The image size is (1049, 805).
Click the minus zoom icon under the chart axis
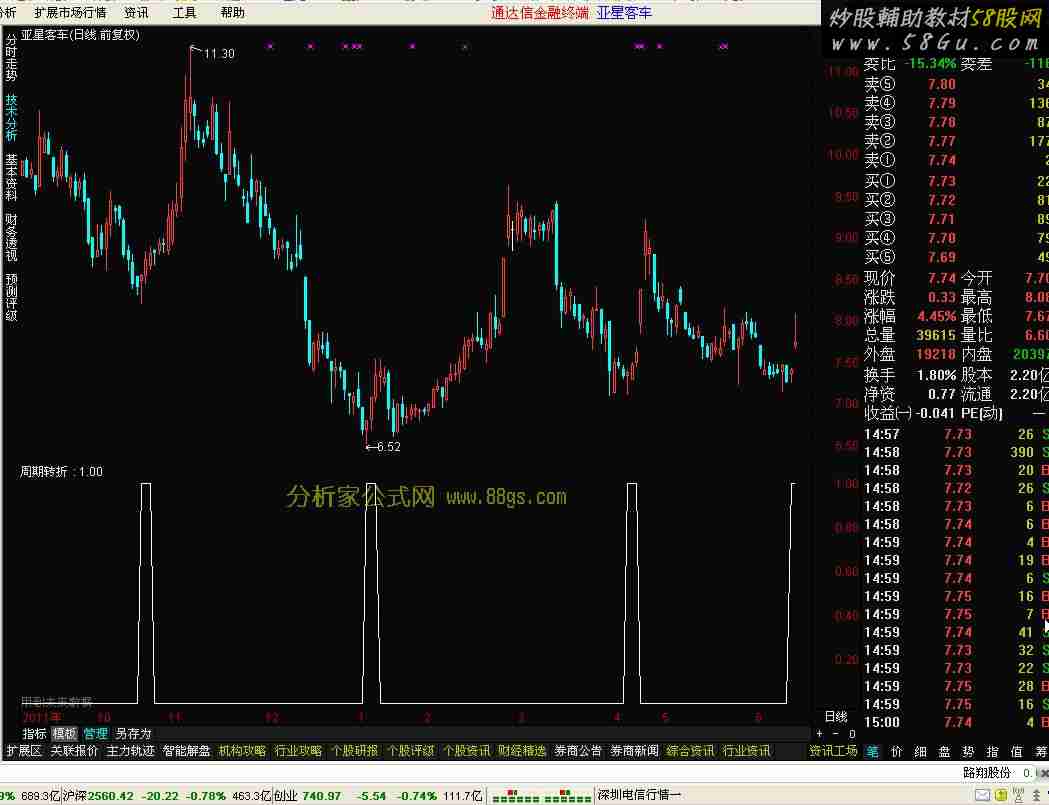click(836, 733)
